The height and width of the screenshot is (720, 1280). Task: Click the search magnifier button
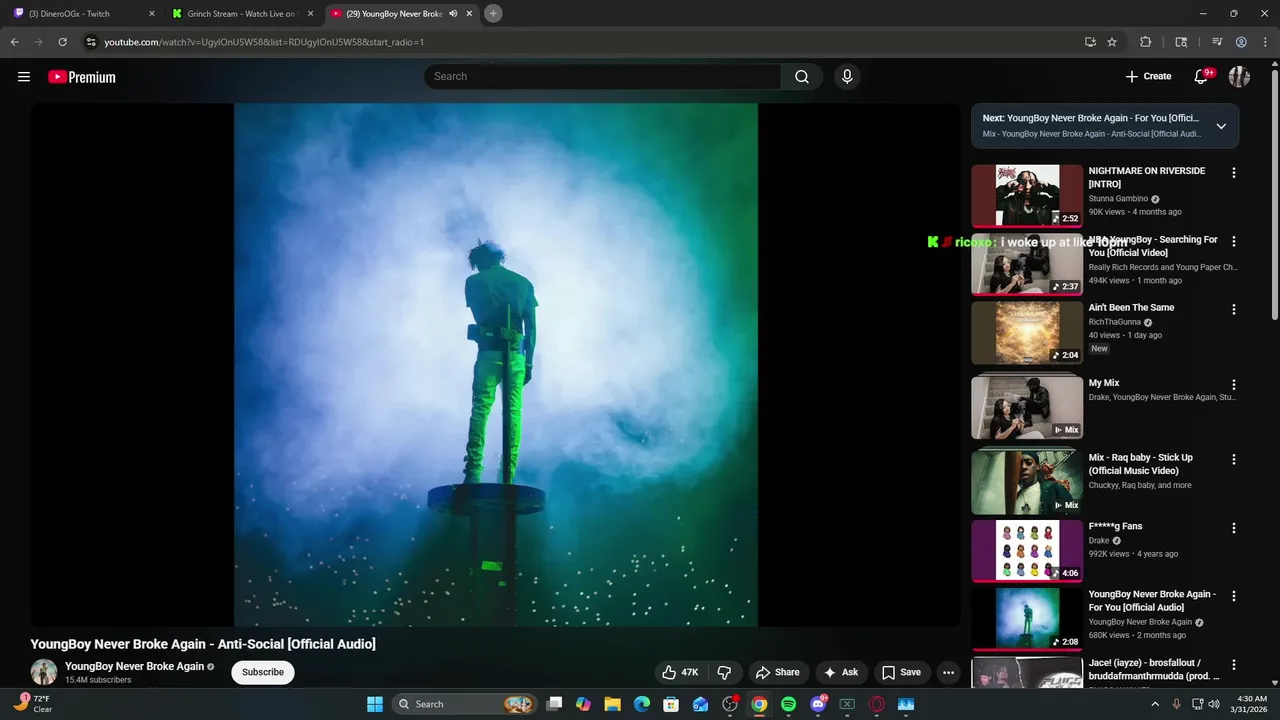[802, 77]
